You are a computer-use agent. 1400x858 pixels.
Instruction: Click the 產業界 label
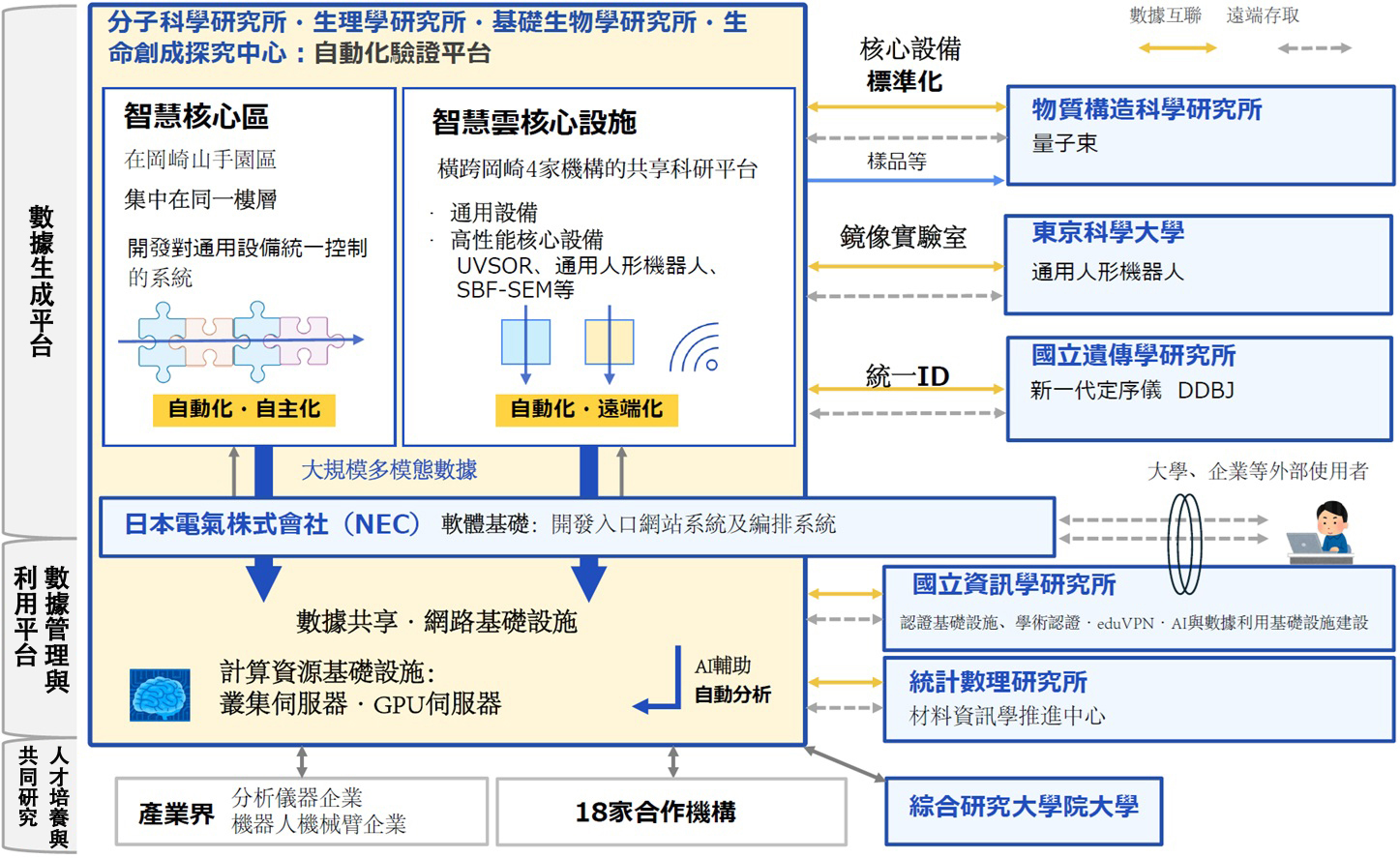(x=176, y=814)
